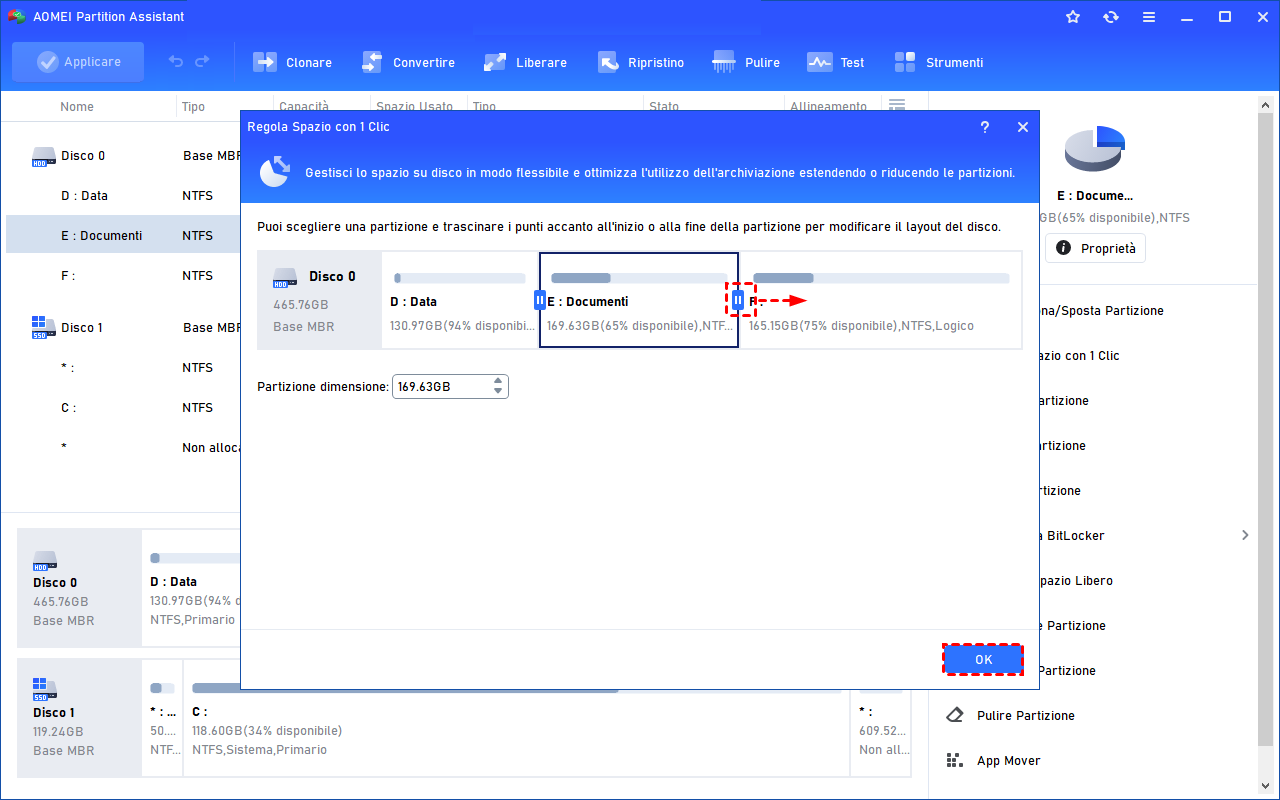Select the Disco 1 row in partition list
The height and width of the screenshot is (800, 1280).
click(123, 328)
